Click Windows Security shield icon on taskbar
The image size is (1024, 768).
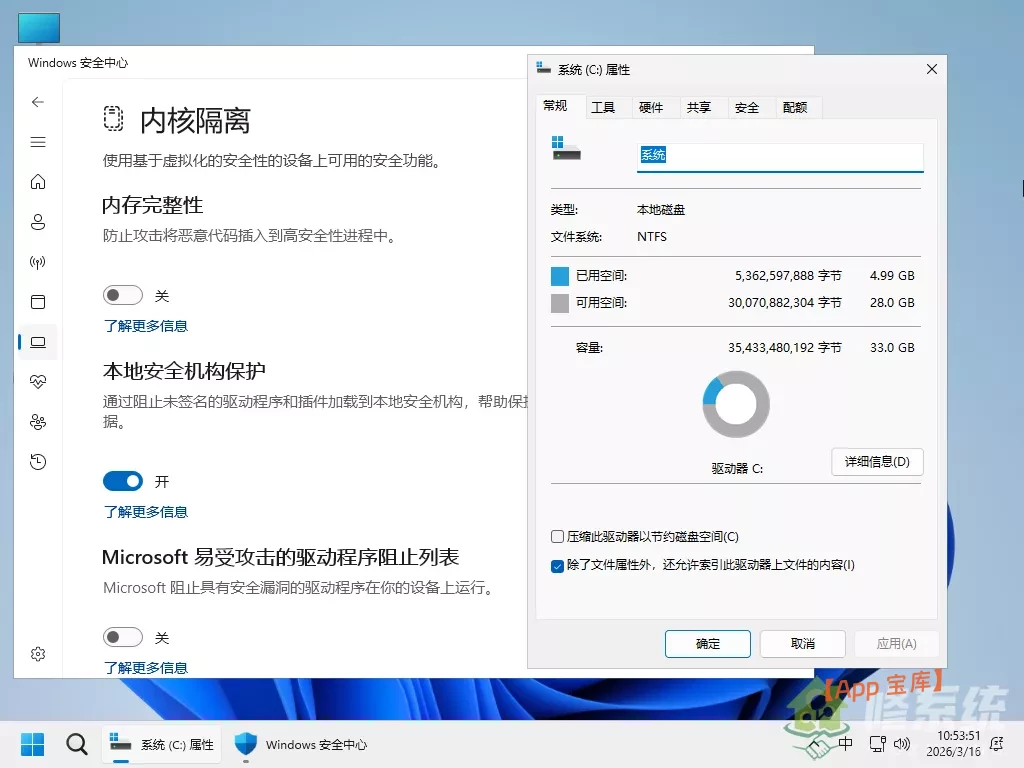pos(244,744)
